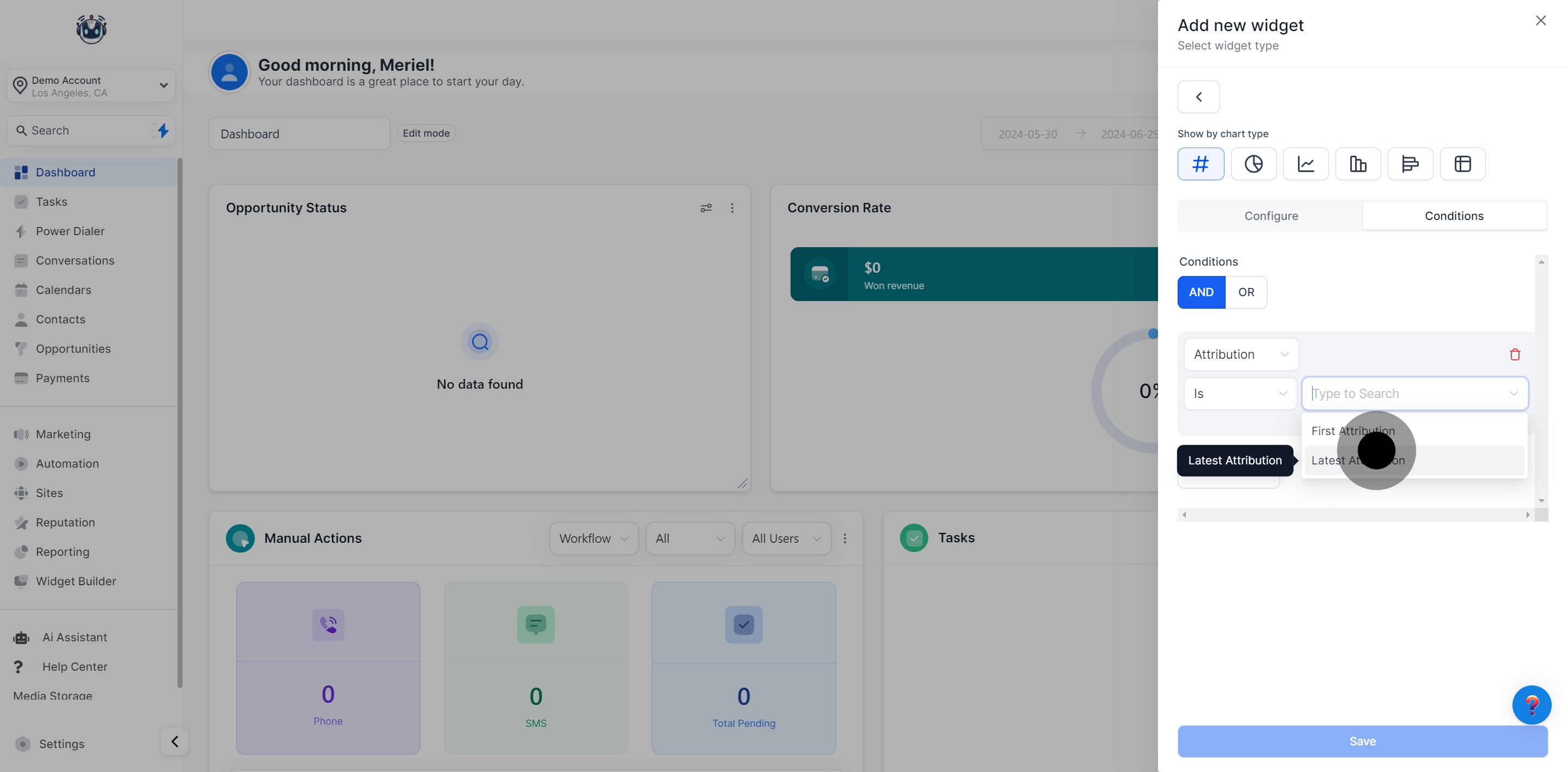Image resolution: width=1568 pixels, height=772 pixels.
Task: Choose First Attribution from the list
Action: pyautogui.click(x=1352, y=431)
